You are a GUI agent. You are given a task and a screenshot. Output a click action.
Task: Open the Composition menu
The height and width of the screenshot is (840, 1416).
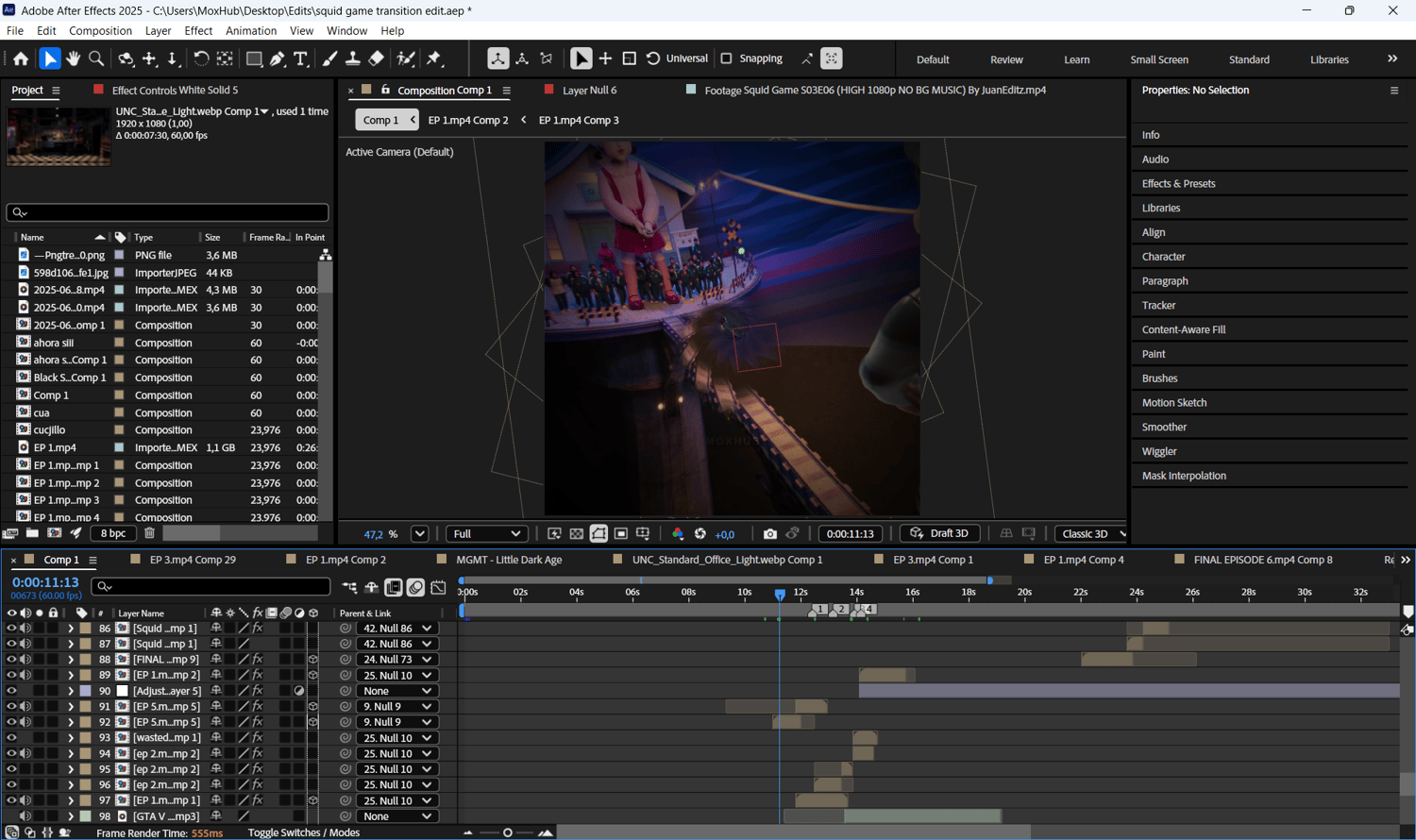click(100, 31)
